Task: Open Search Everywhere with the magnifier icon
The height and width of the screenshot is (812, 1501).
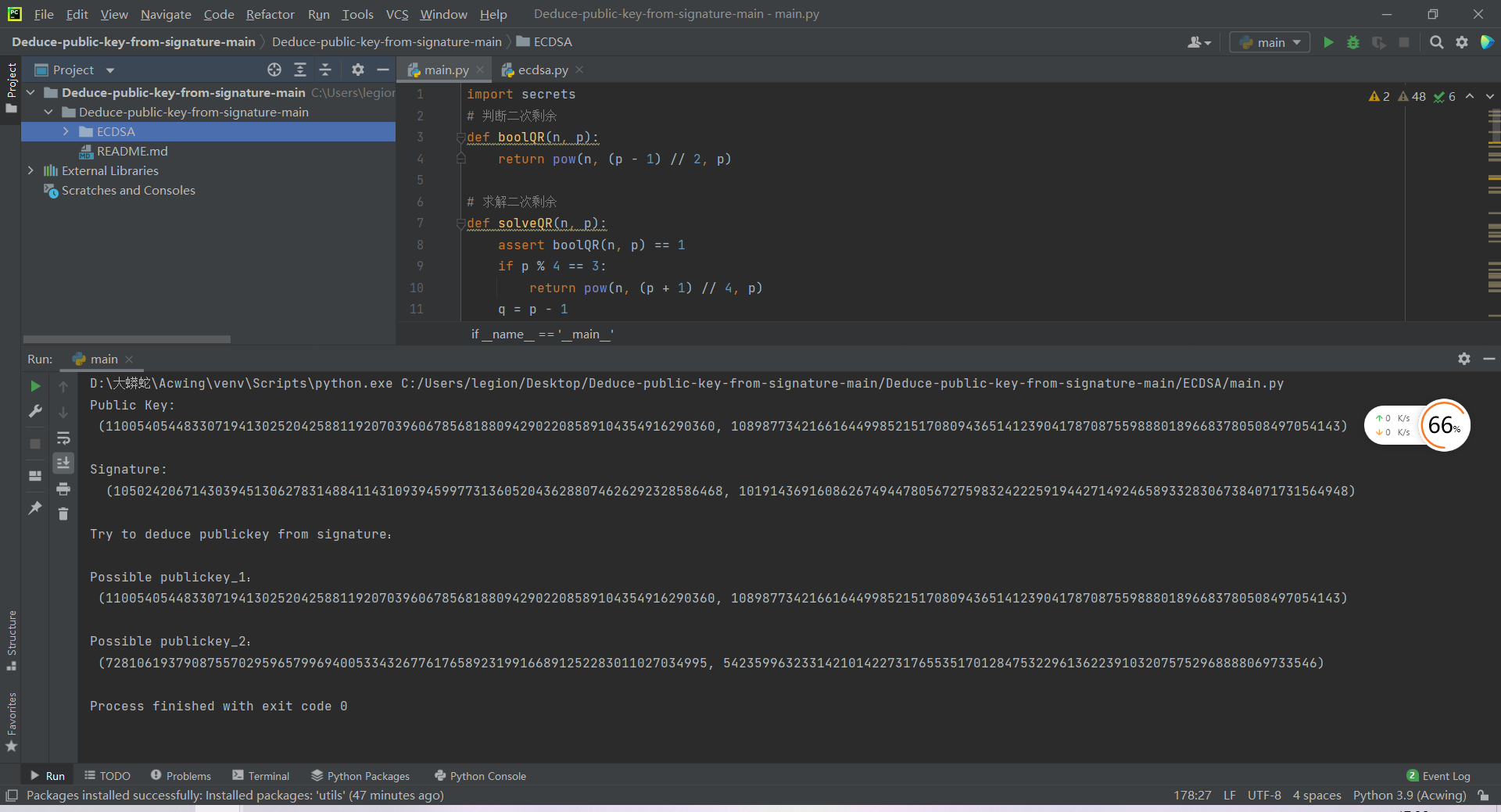Action: [x=1437, y=42]
